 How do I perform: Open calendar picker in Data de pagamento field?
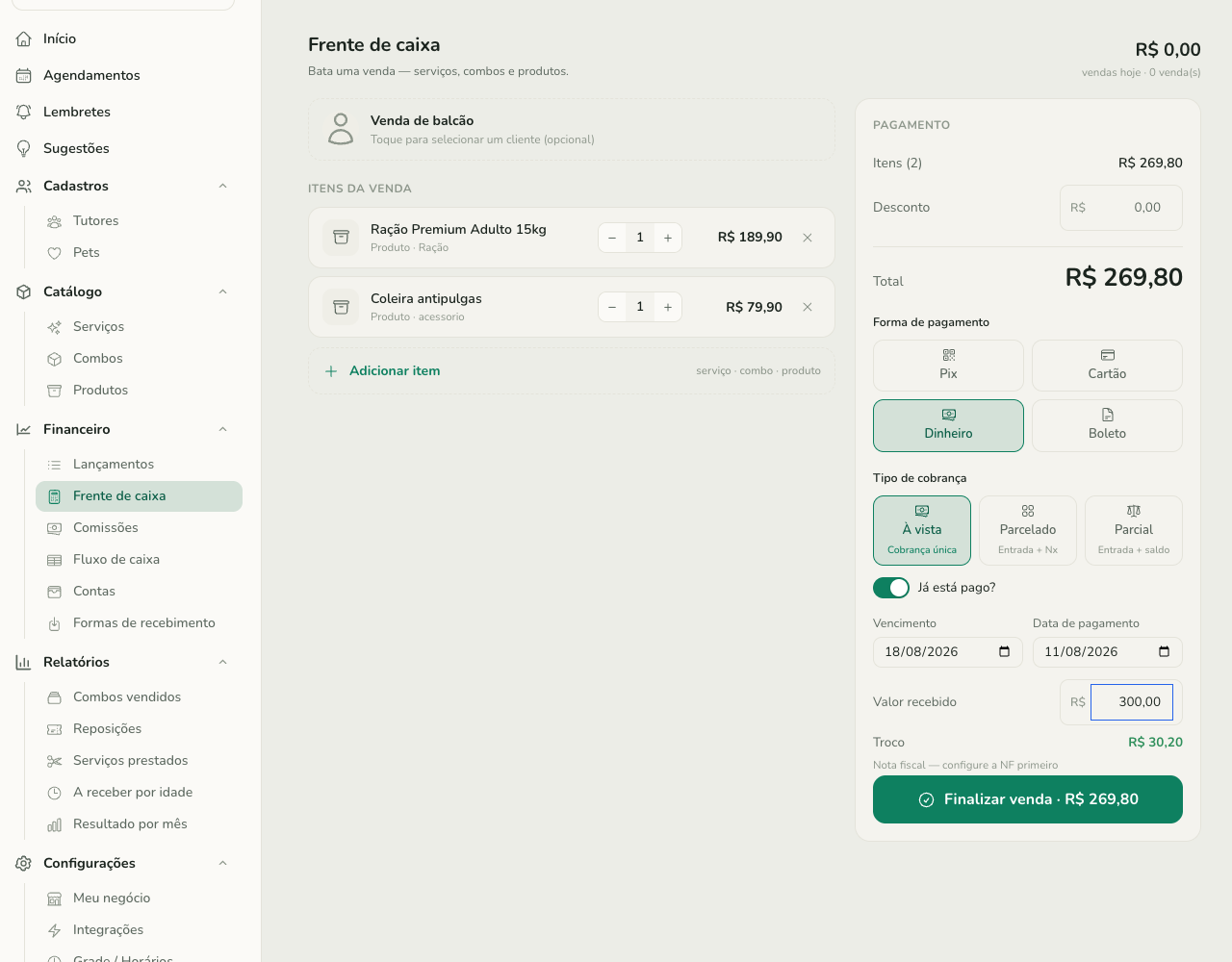tap(1164, 651)
